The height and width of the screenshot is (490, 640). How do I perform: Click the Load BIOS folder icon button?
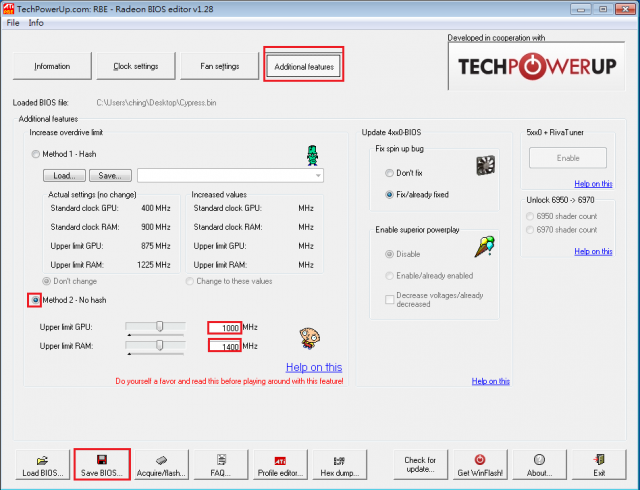click(x=43, y=465)
